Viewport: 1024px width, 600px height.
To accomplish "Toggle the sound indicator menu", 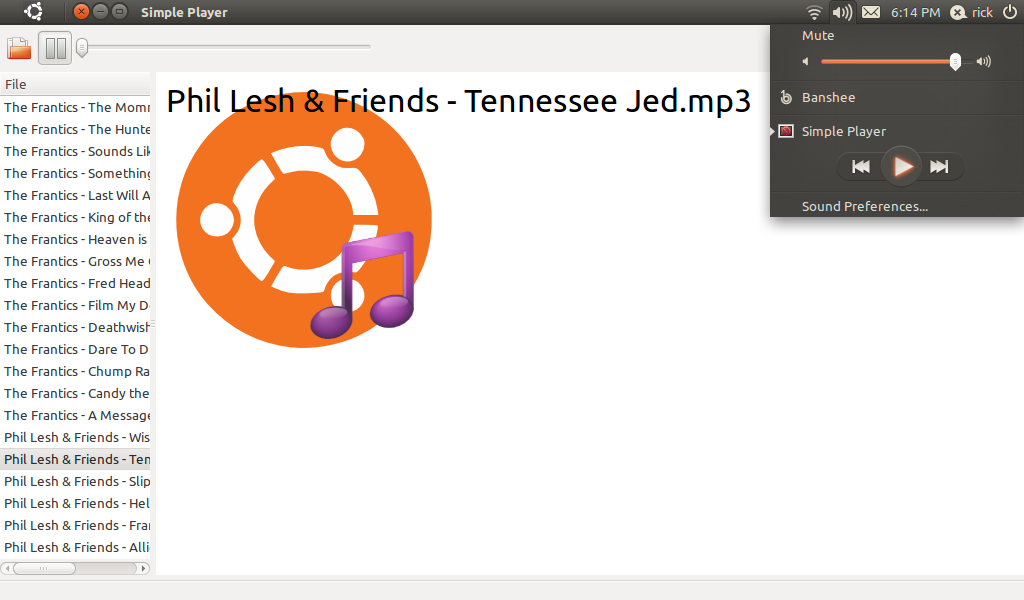I will [842, 12].
